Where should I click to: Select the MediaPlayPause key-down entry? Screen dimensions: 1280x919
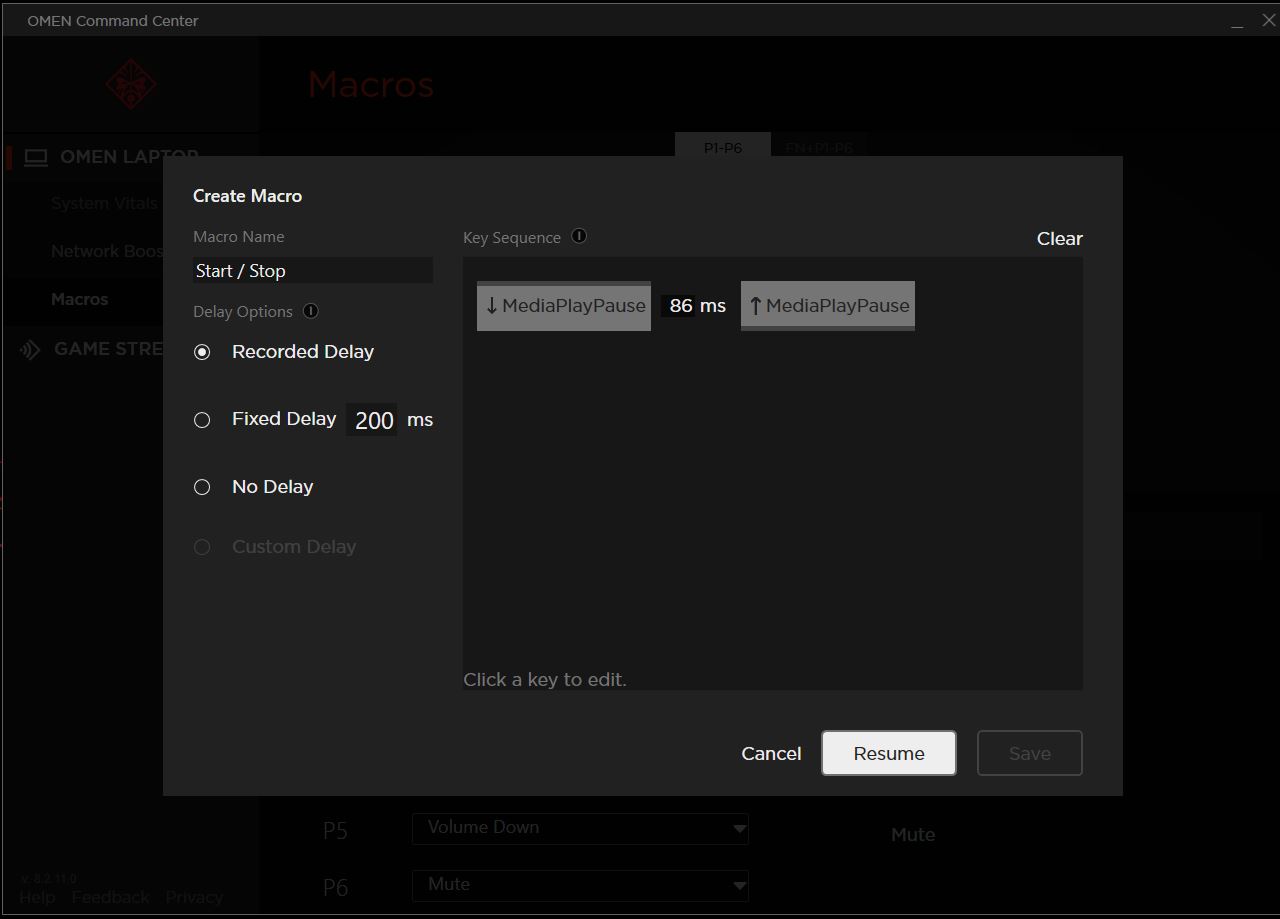(x=564, y=306)
